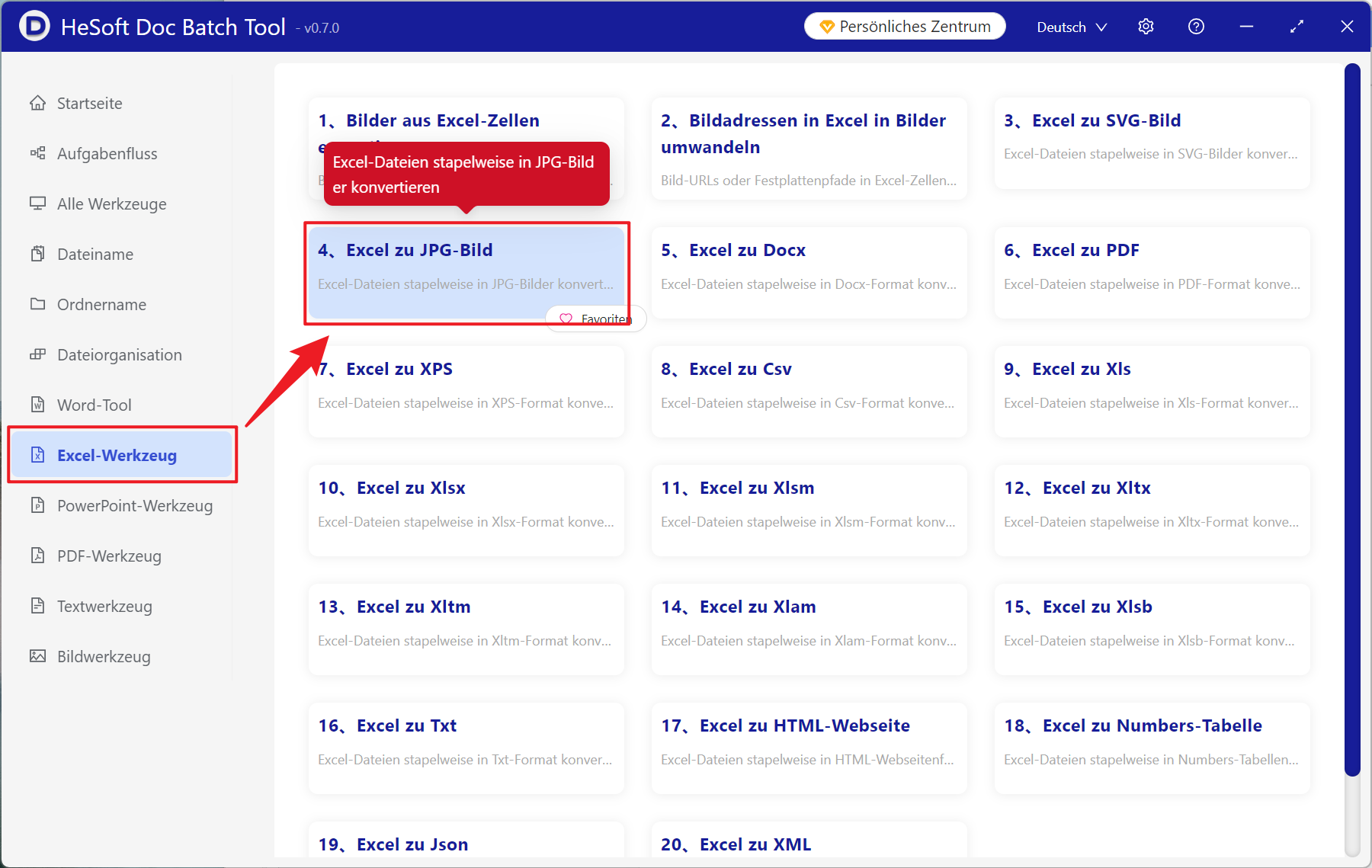Screen dimensions: 1372x868
Task: Click the Dateiorganisation icon
Action: click(x=37, y=354)
